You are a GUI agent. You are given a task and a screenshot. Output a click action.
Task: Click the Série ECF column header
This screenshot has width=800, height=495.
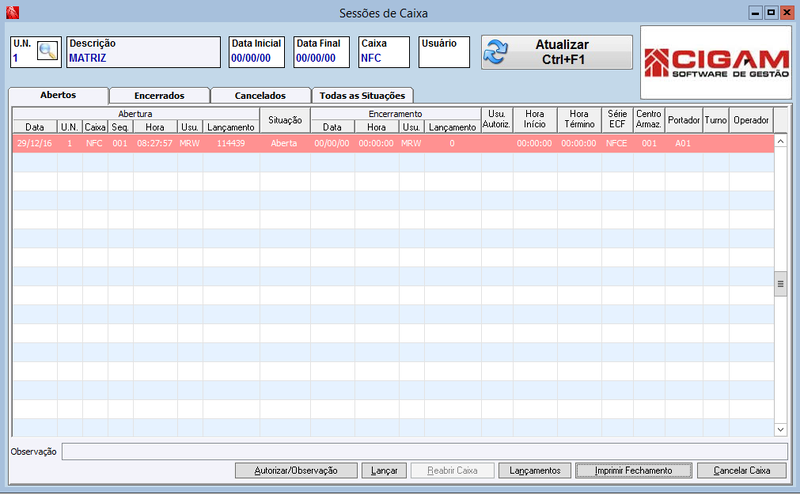point(617,120)
